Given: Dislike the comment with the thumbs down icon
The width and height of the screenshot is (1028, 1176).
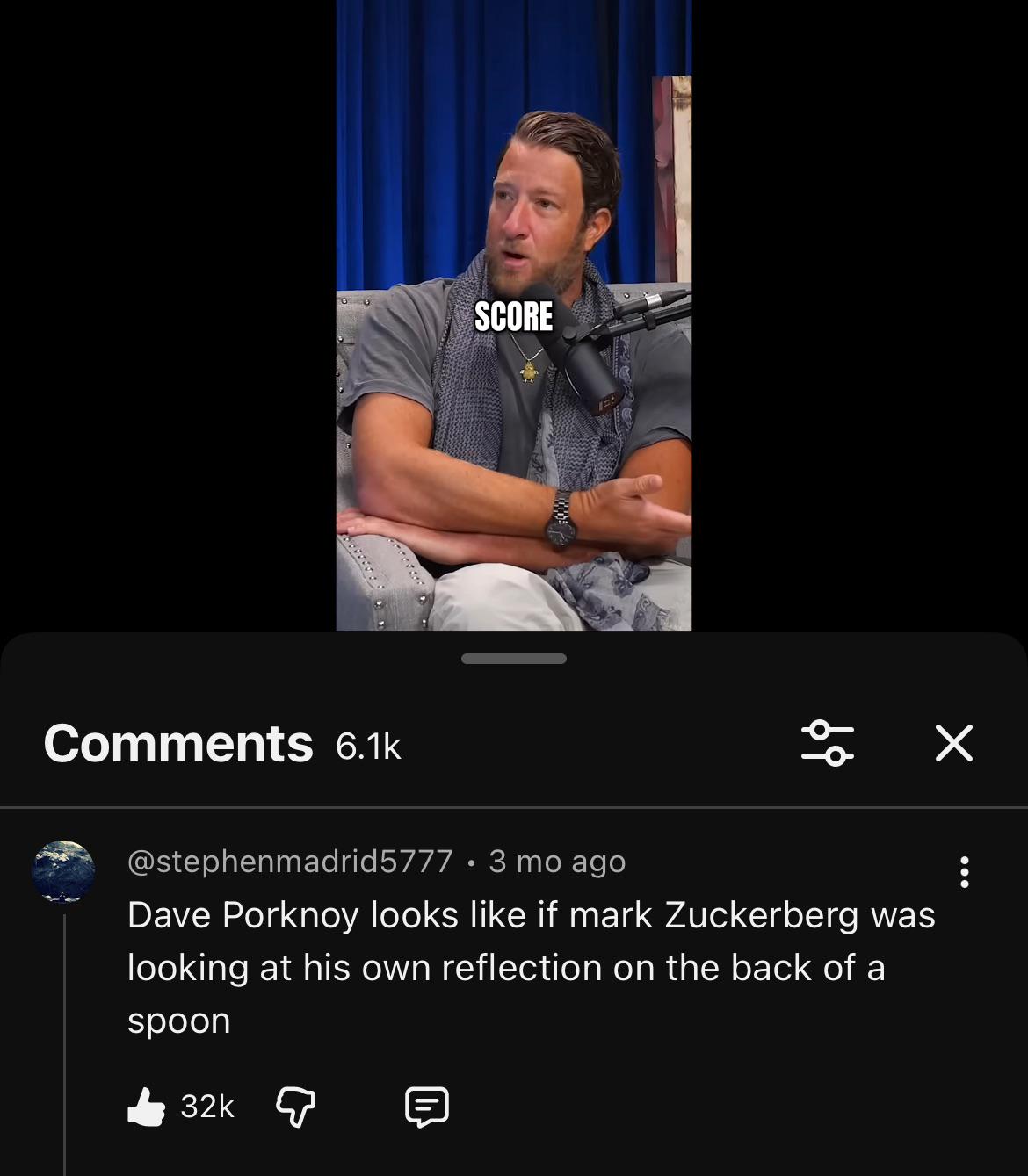Looking at the screenshot, I should tap(295, 1107).
